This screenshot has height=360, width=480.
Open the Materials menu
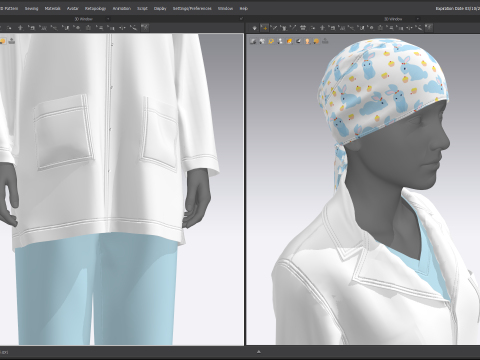pyautogui.click(x=52, y=9)
